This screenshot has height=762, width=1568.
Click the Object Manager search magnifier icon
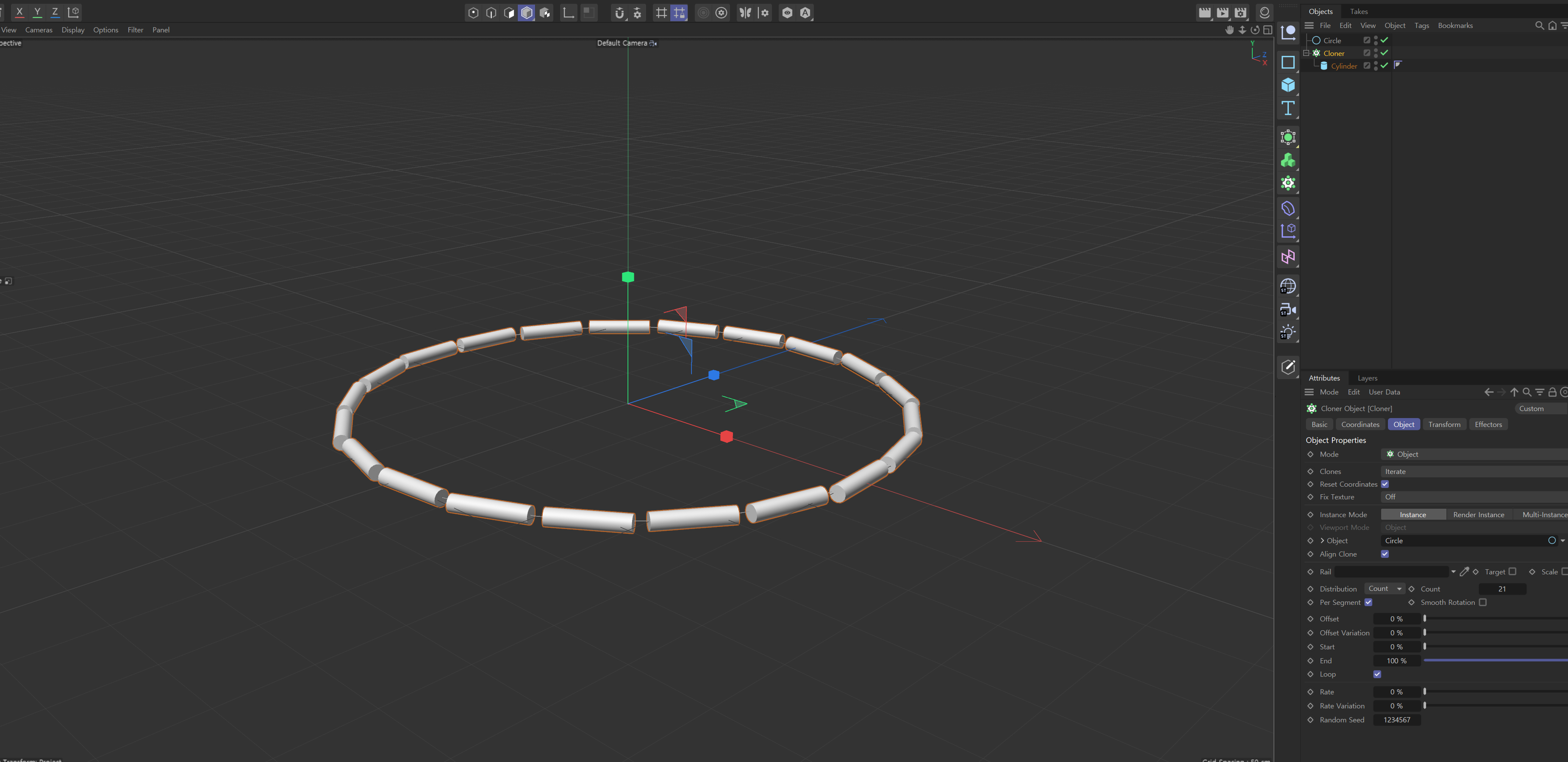(1539, 25)
